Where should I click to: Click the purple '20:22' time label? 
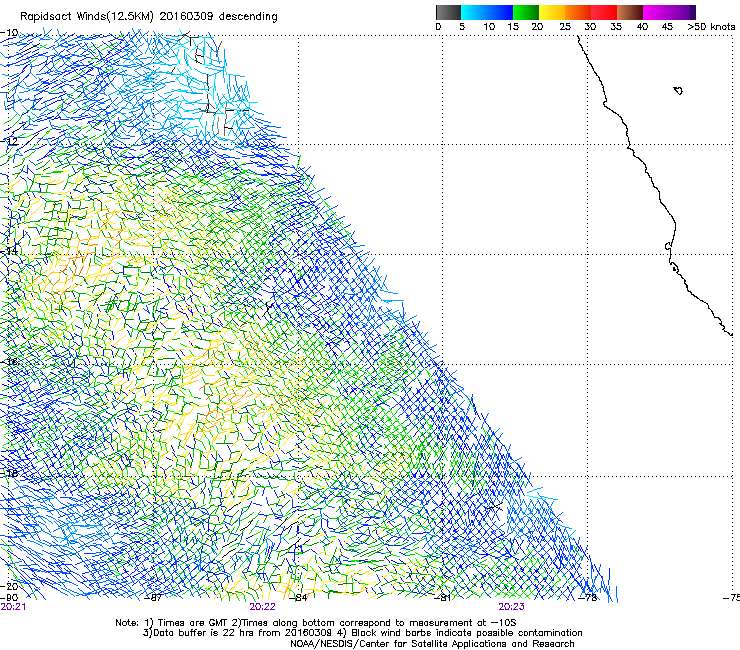(262, 607)
